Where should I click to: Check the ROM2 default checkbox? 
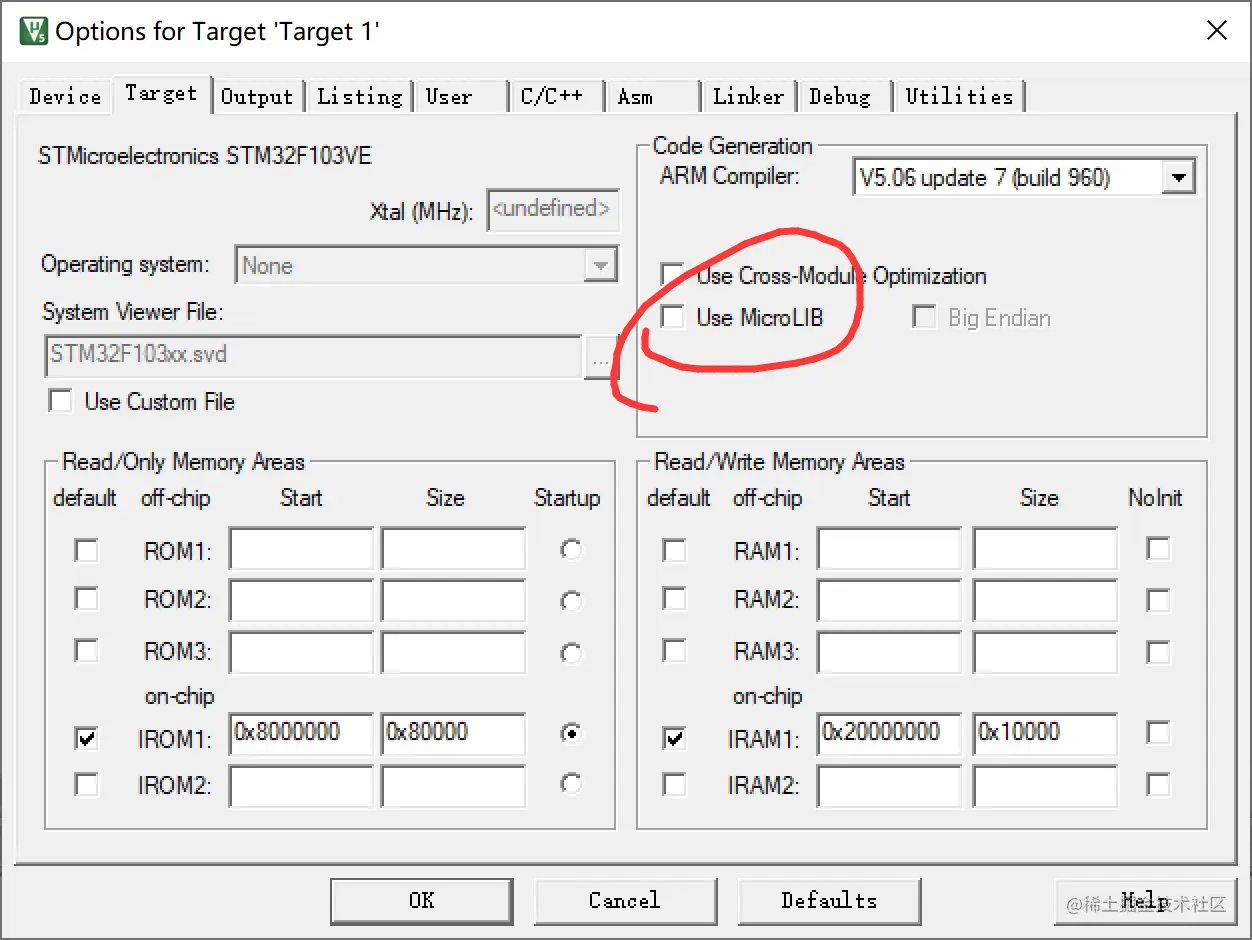tap(87, 599)
